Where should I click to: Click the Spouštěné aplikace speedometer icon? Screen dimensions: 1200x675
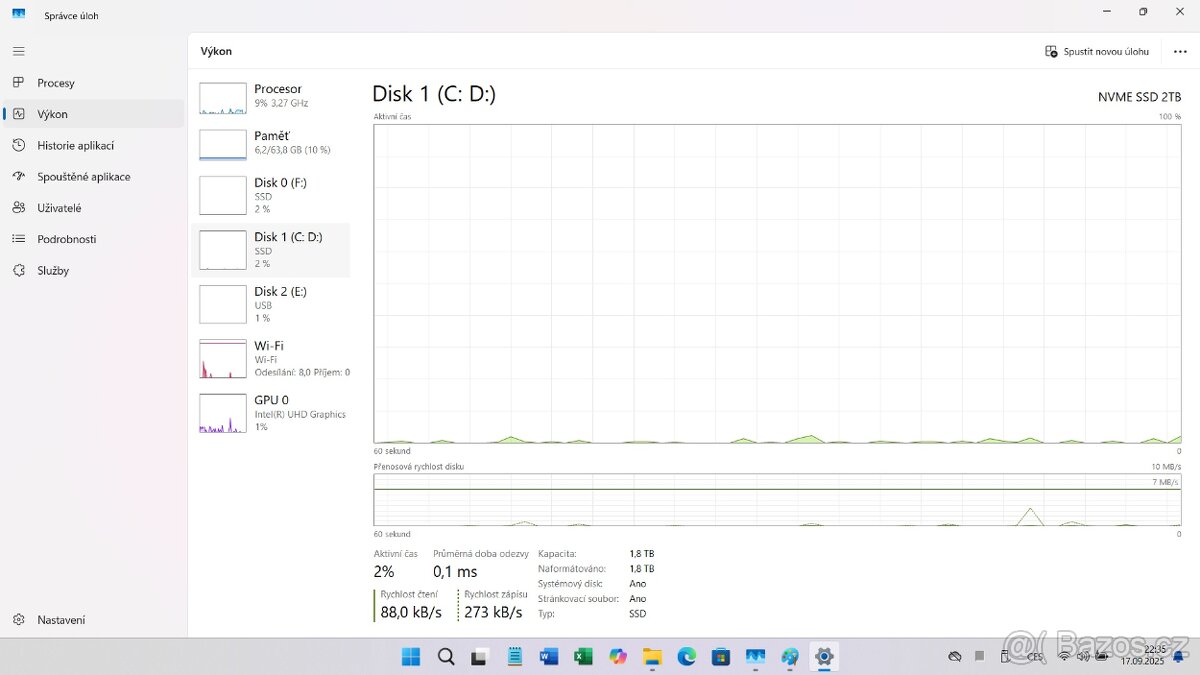coord(19,177)
